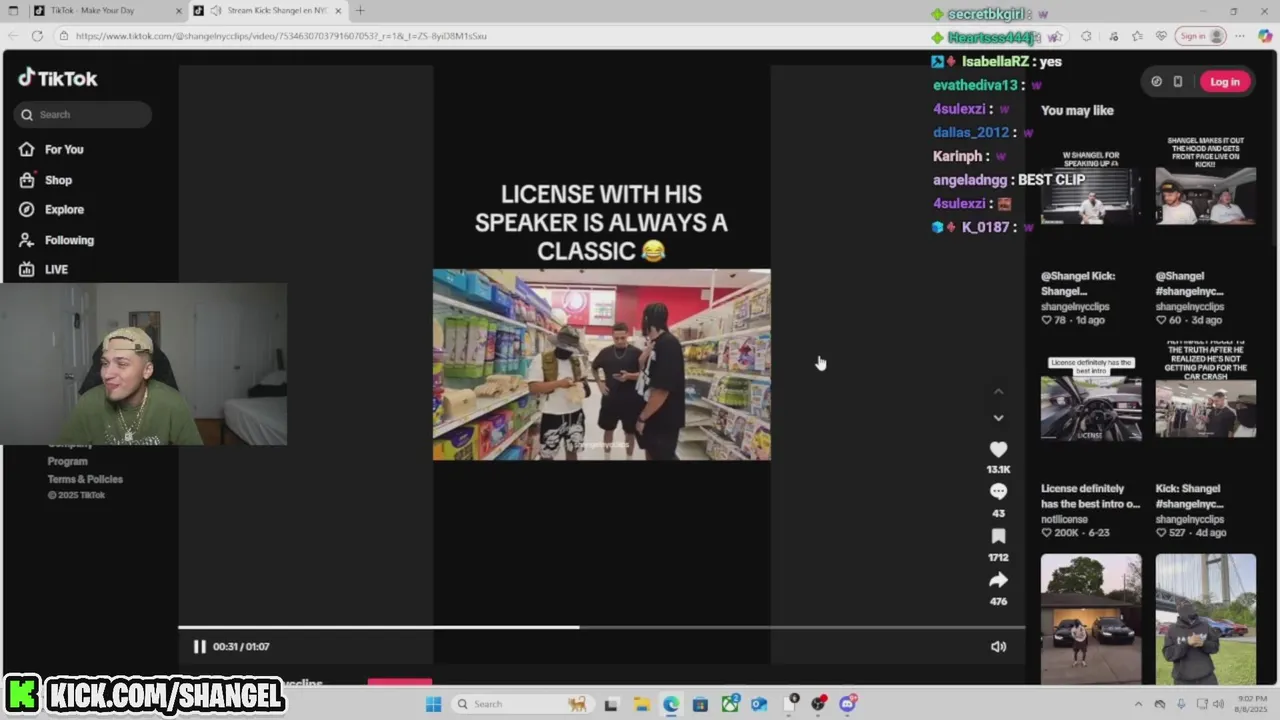
Task: Click the browser Sign in button
Action: [x=1201, y=36]
